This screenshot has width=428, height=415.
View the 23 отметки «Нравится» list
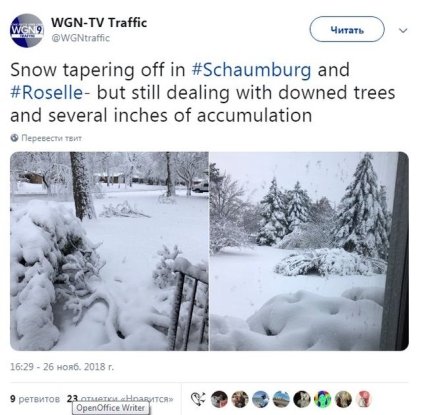click(x=120, y=399)
